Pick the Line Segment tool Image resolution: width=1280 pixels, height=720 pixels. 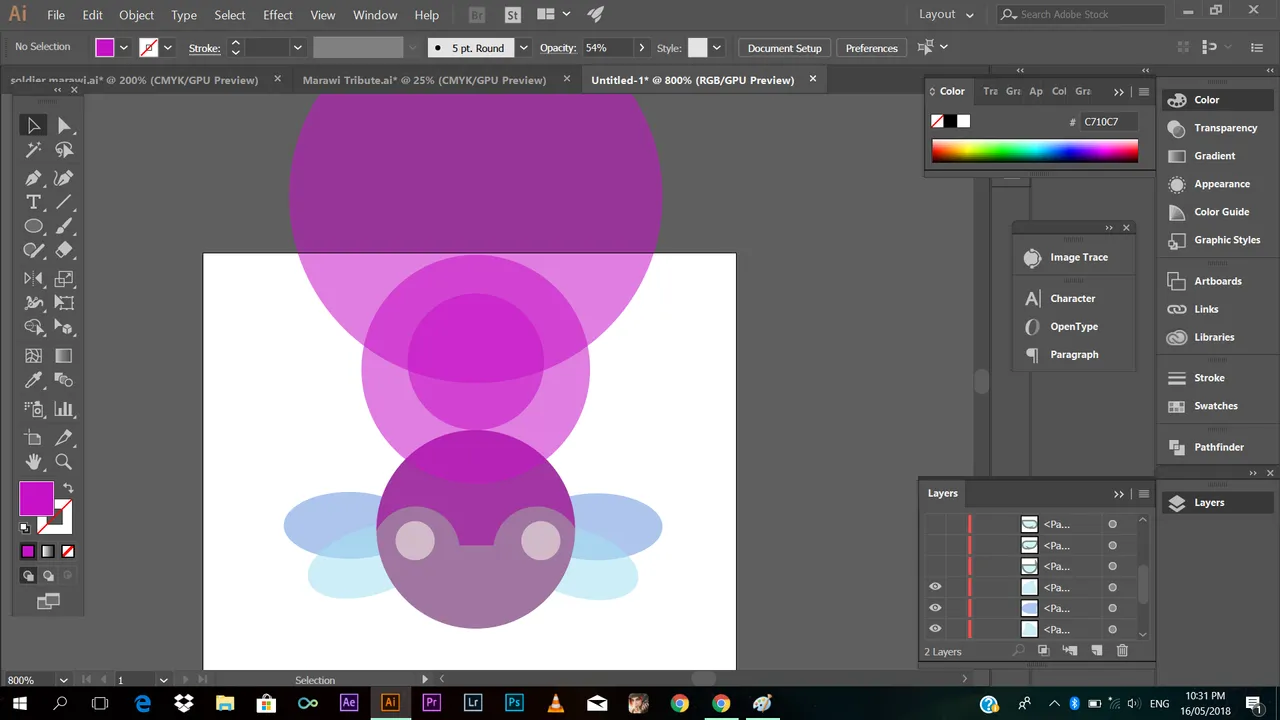[64, 202]
